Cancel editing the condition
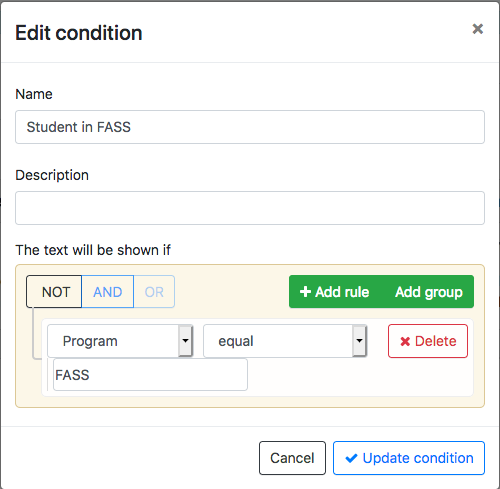Screen dimensions: 500x489 click(x=292, y=458)
